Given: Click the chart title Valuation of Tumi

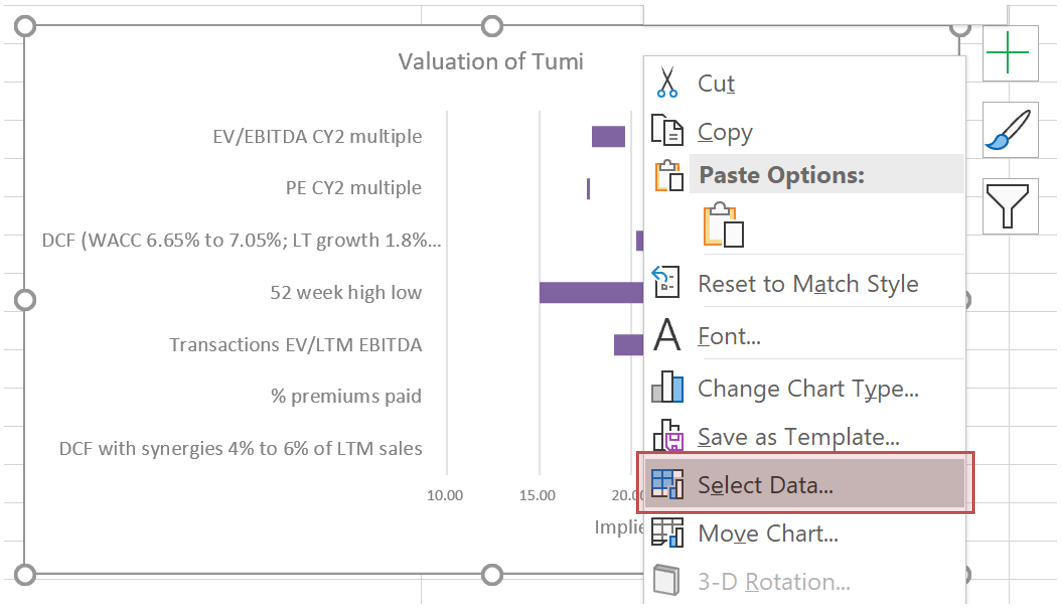Looking at the screenshot, I should 490,62.
